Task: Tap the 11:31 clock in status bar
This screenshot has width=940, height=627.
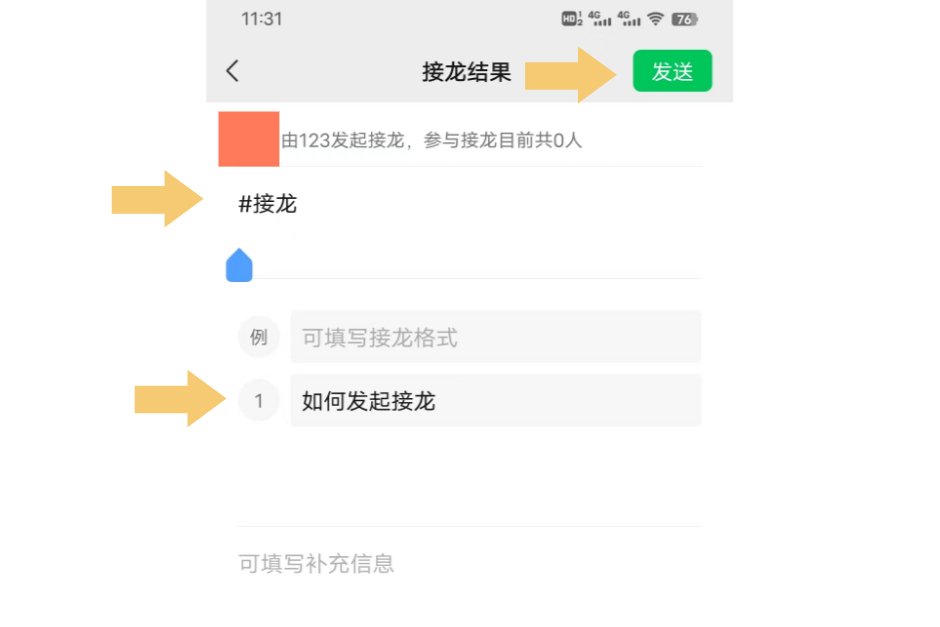Action: click(x=263, y=18)
